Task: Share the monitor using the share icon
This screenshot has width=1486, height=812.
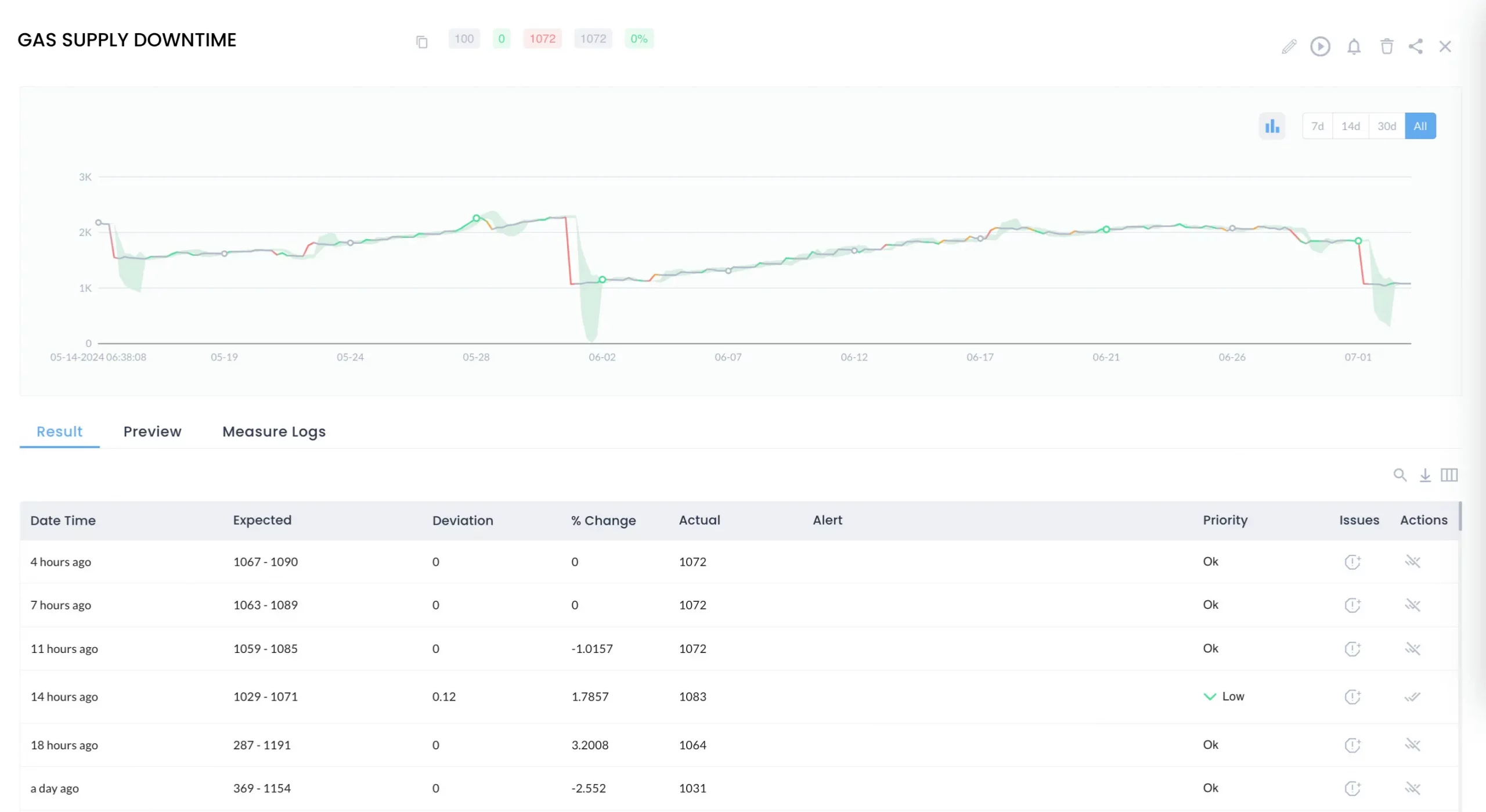Action: pos(1416,46)
